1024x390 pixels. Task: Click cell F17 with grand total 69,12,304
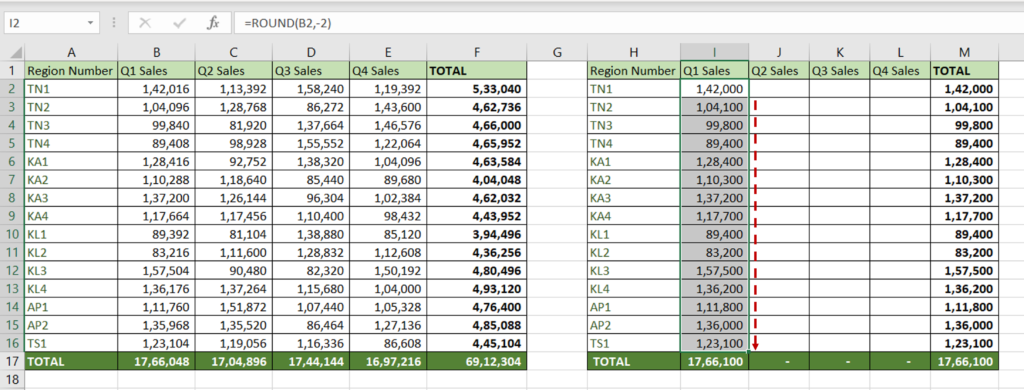click(x=476, y=361)
